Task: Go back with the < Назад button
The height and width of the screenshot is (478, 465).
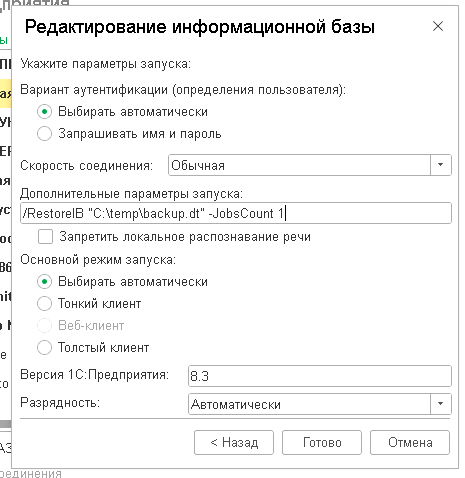Action: (x=234, y=442)
